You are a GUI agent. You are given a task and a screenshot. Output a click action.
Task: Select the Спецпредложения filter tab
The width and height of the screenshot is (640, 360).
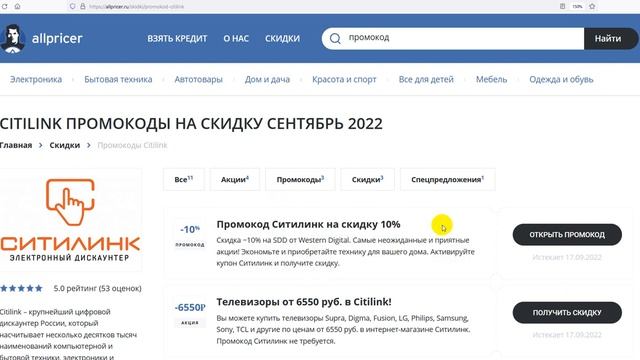point(448,180)
